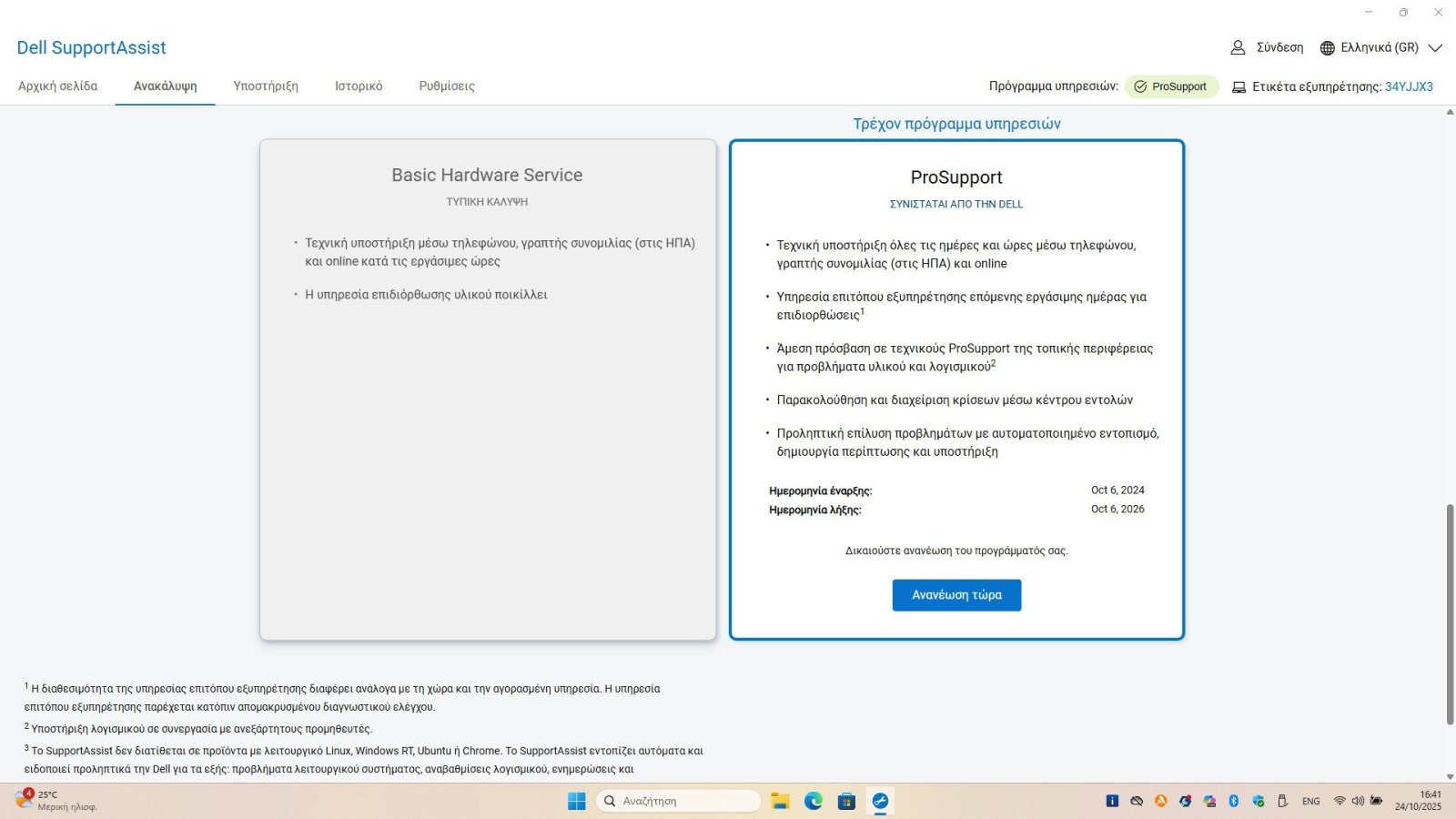Click the globe language icon
Screen dimensions: 1456x819
[x=1327, y=47]
